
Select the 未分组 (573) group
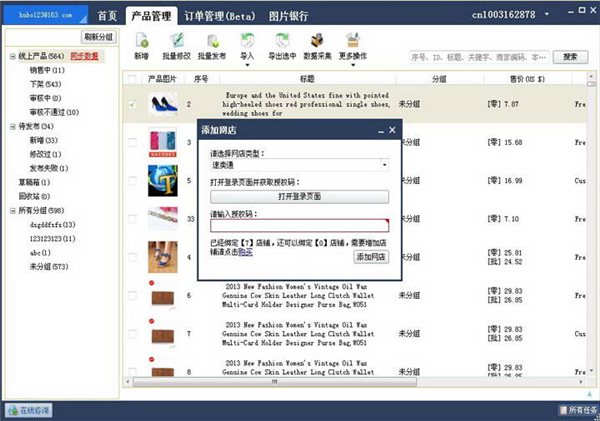(49, 267)
